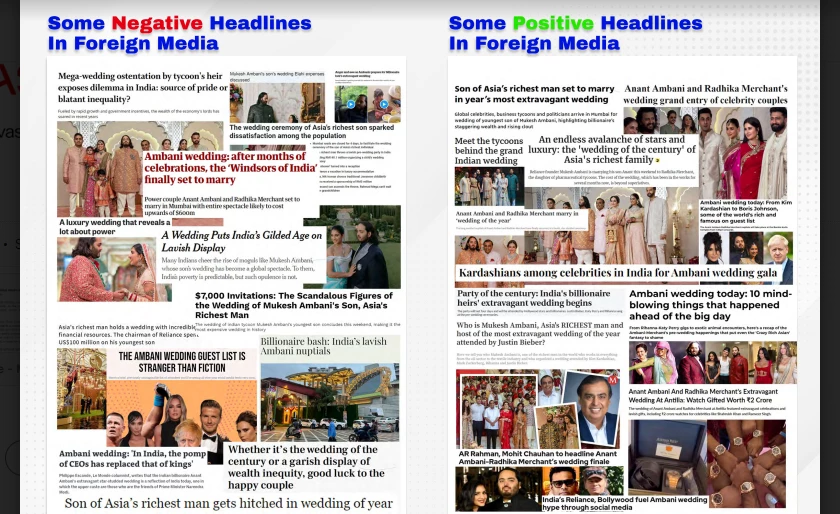Open the 'grand entry of celebrity couples' headline

tap(706, 94)
